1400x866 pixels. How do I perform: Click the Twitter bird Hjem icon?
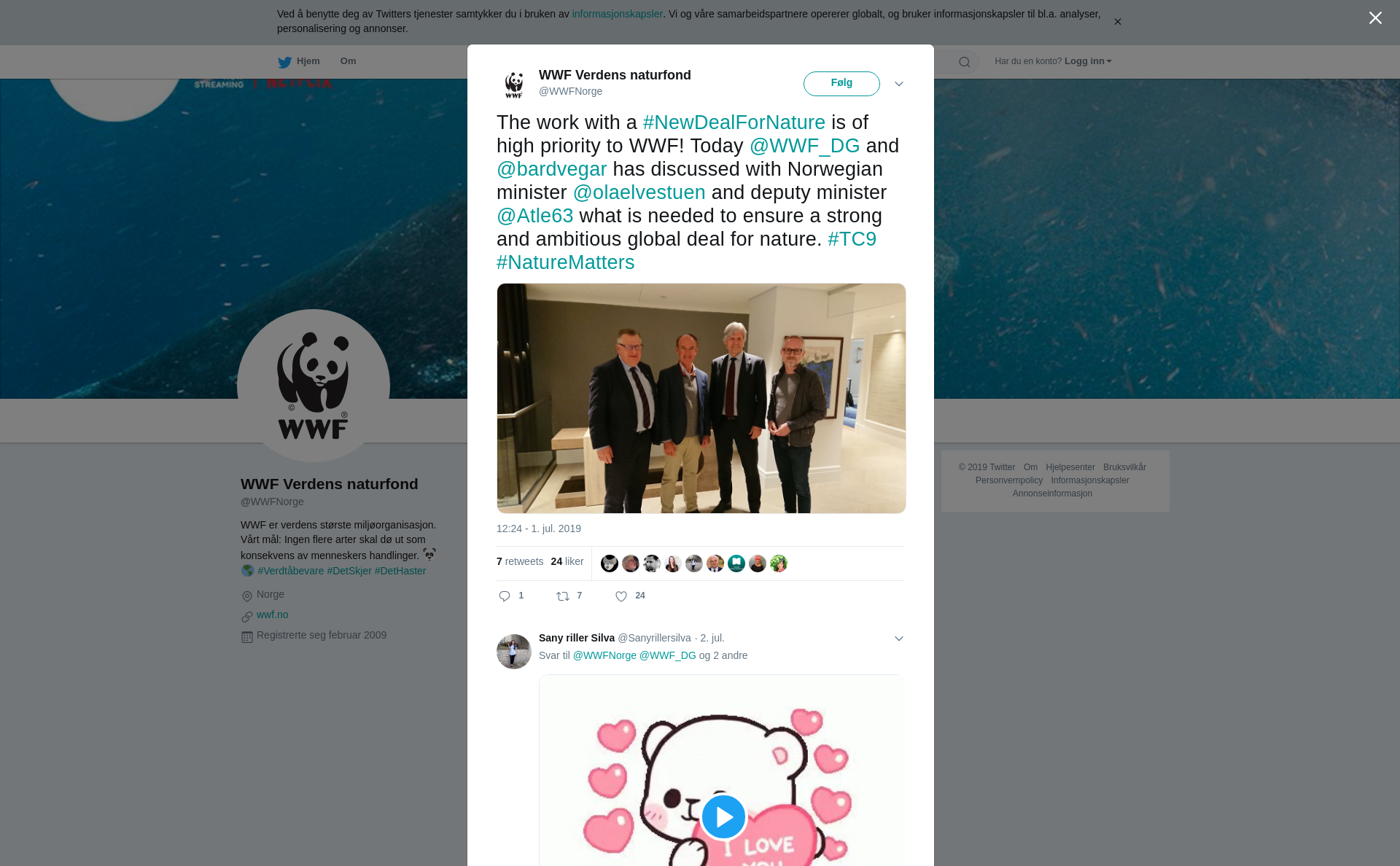pos(284,62)
